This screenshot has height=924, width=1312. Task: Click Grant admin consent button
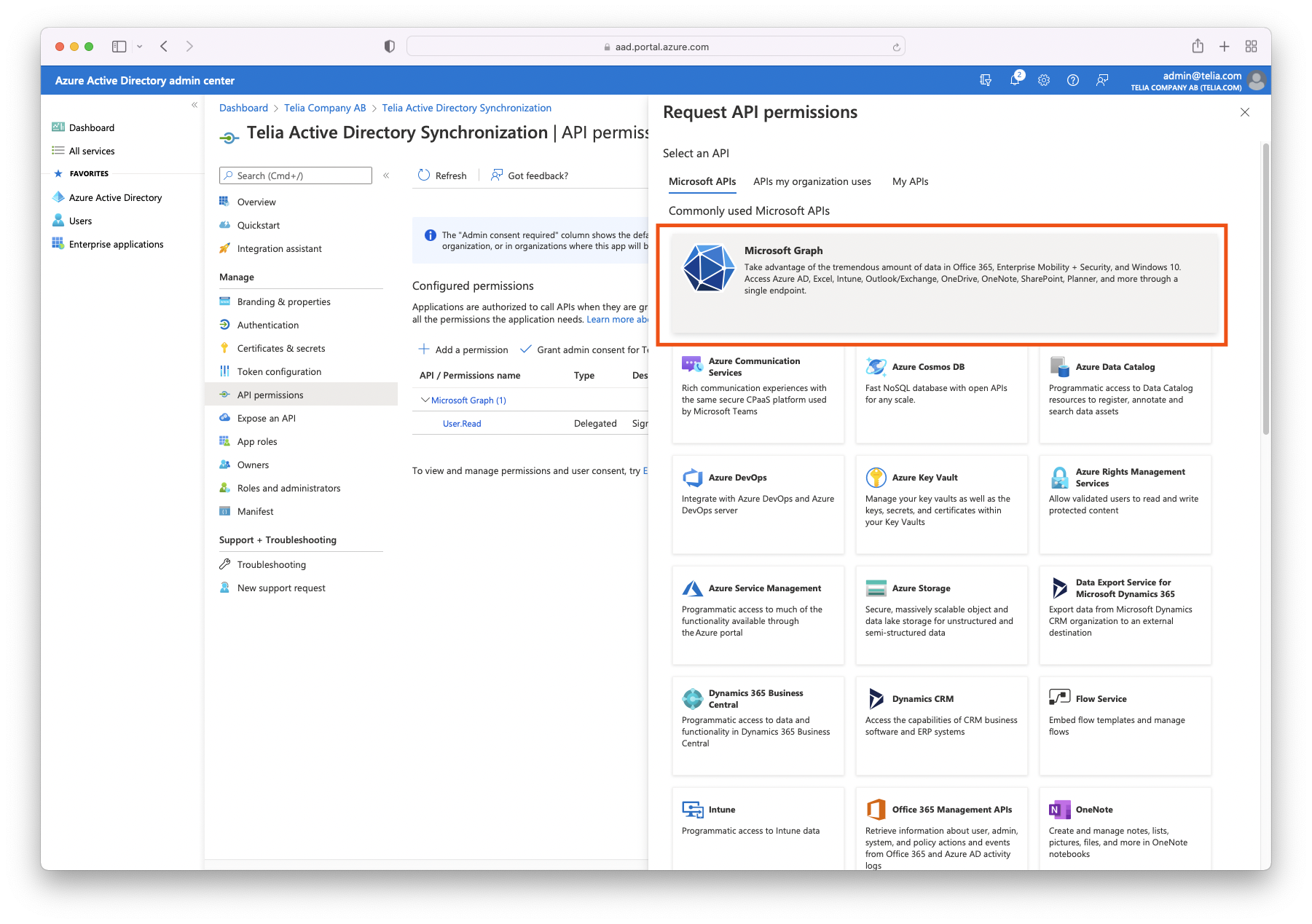(585, 350)
